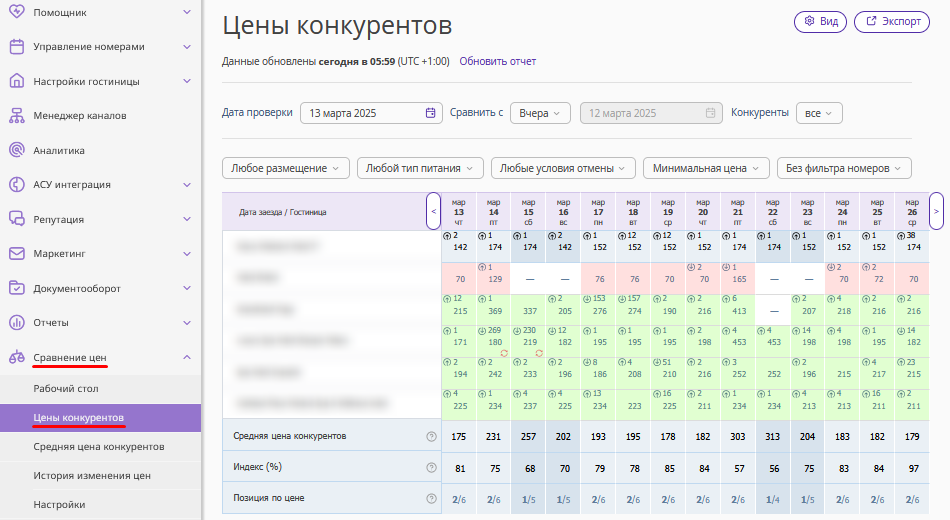This screenshot has width=950, height=520.
Task: Click the red refresh icon under 219
Action: 539,353
